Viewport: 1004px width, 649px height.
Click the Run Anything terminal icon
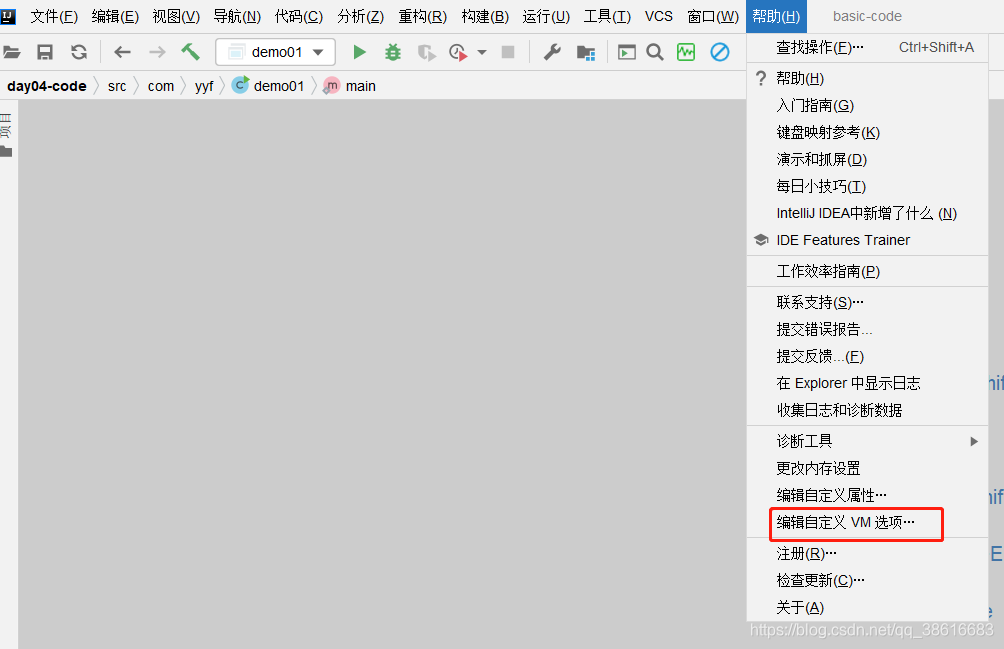click(626, 52)
